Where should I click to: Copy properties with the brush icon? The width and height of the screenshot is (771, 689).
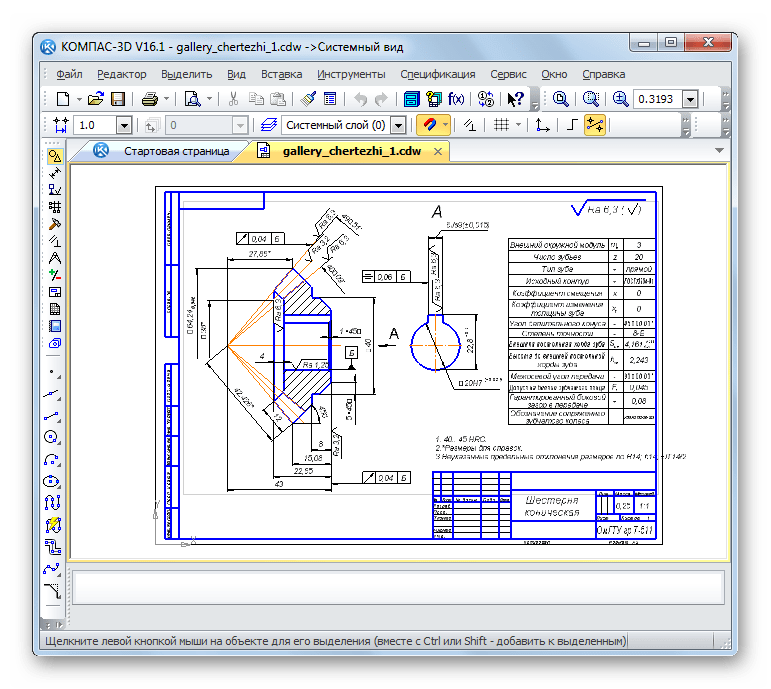309,99
